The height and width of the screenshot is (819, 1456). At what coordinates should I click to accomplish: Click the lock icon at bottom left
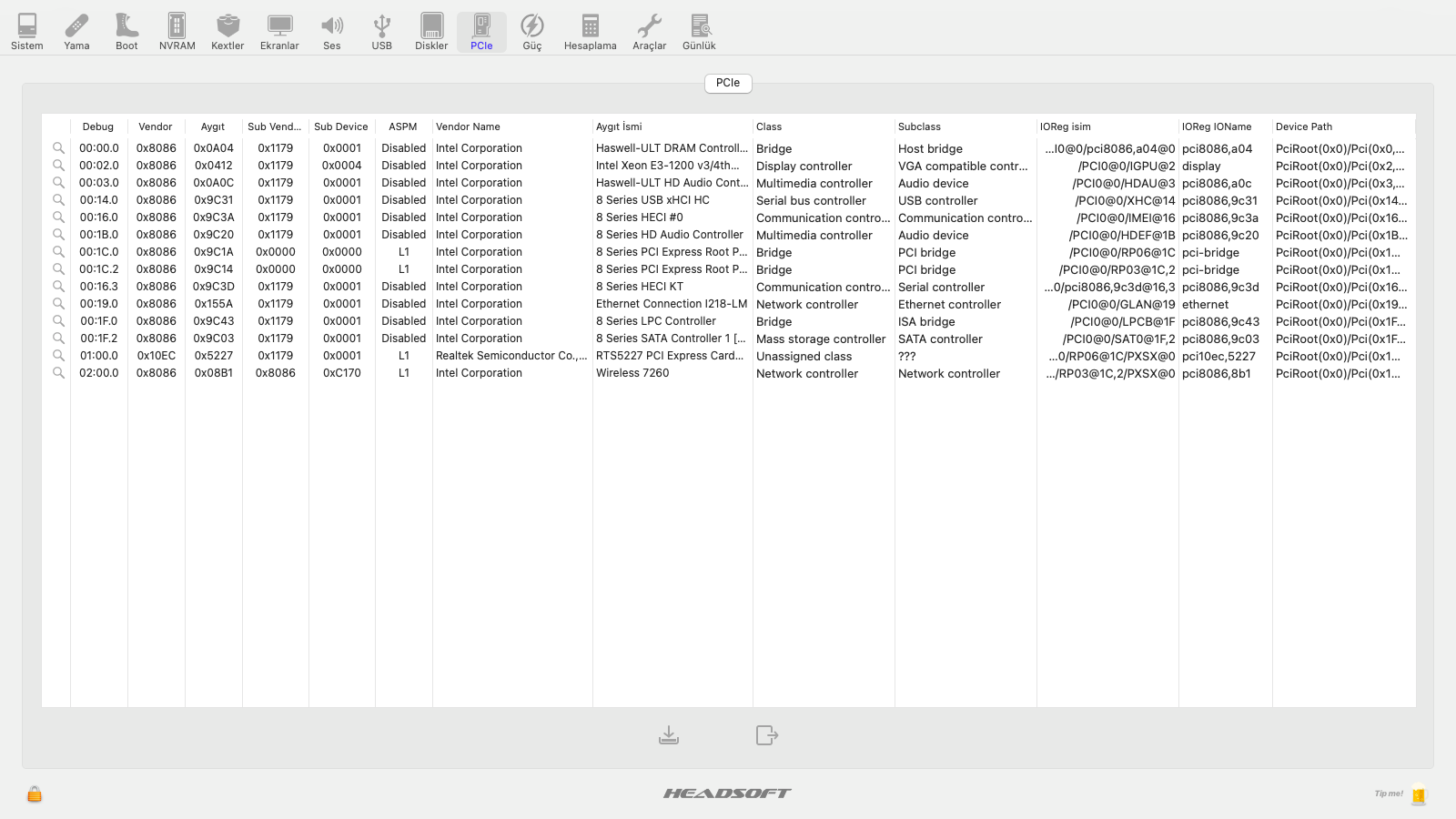(x=35, y=794)
